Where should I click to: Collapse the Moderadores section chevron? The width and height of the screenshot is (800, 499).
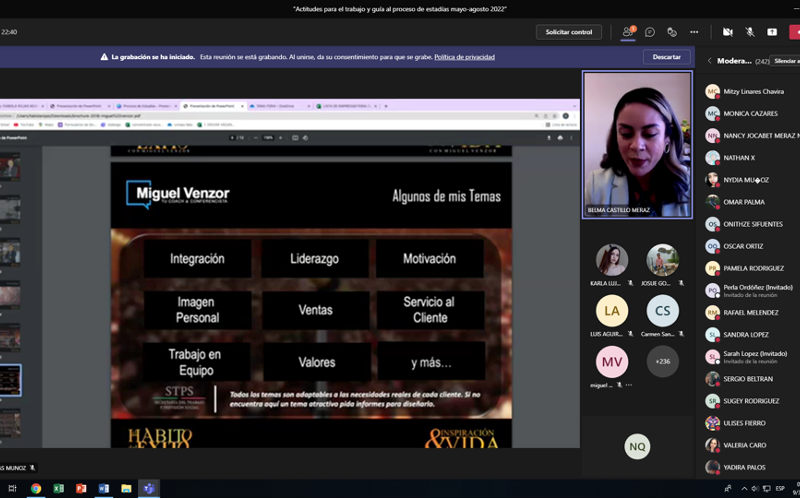710,61
